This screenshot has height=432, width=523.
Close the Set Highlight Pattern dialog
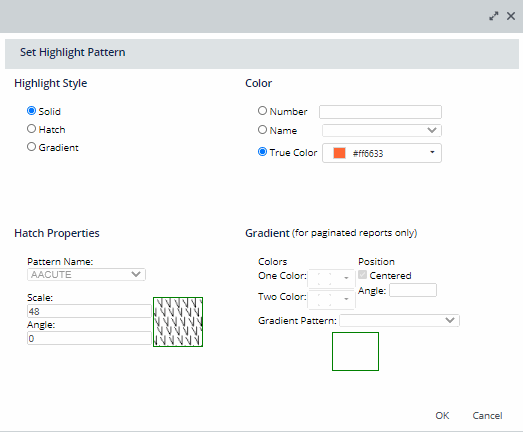click(511, 16)
